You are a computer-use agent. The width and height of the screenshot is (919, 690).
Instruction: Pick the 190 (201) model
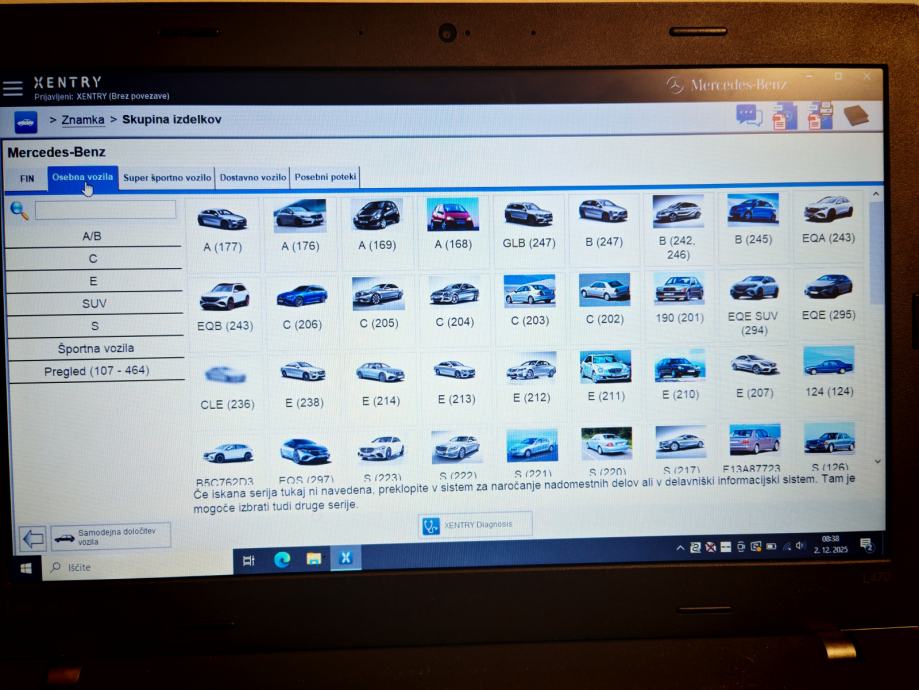coord(679,298)
